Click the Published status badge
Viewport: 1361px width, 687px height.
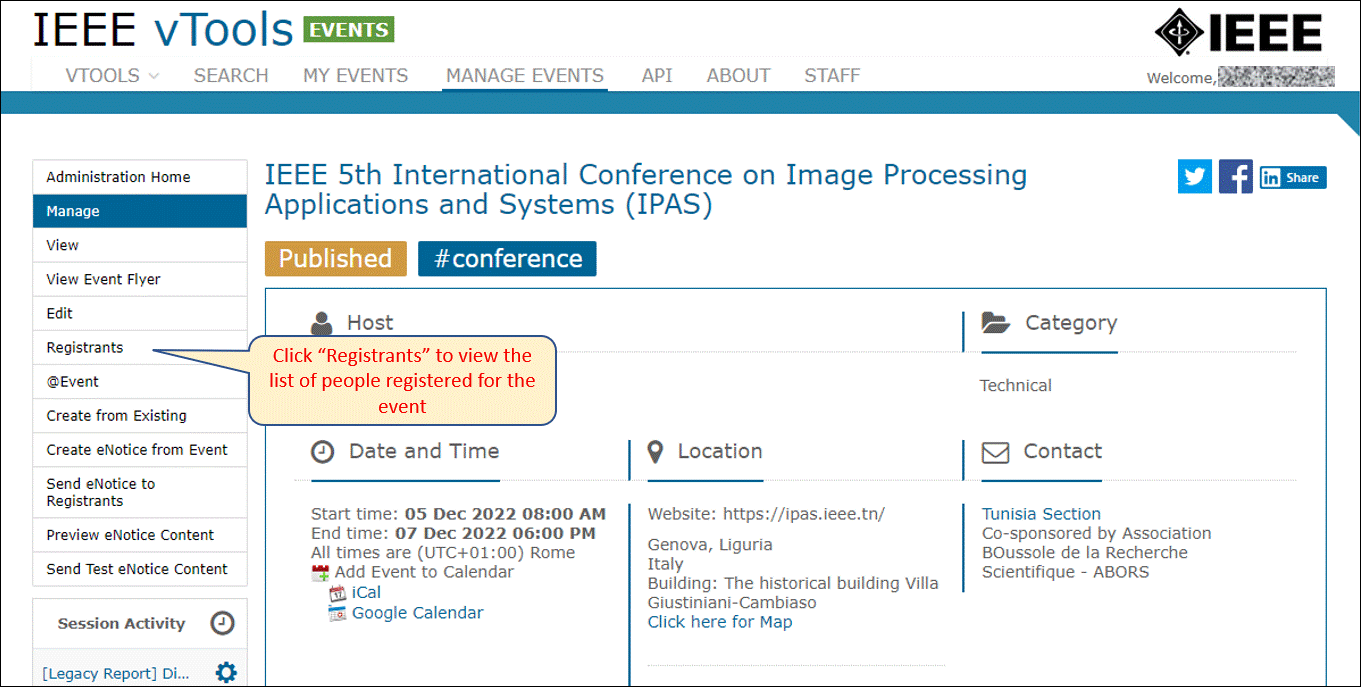click(x=336, y=258)
